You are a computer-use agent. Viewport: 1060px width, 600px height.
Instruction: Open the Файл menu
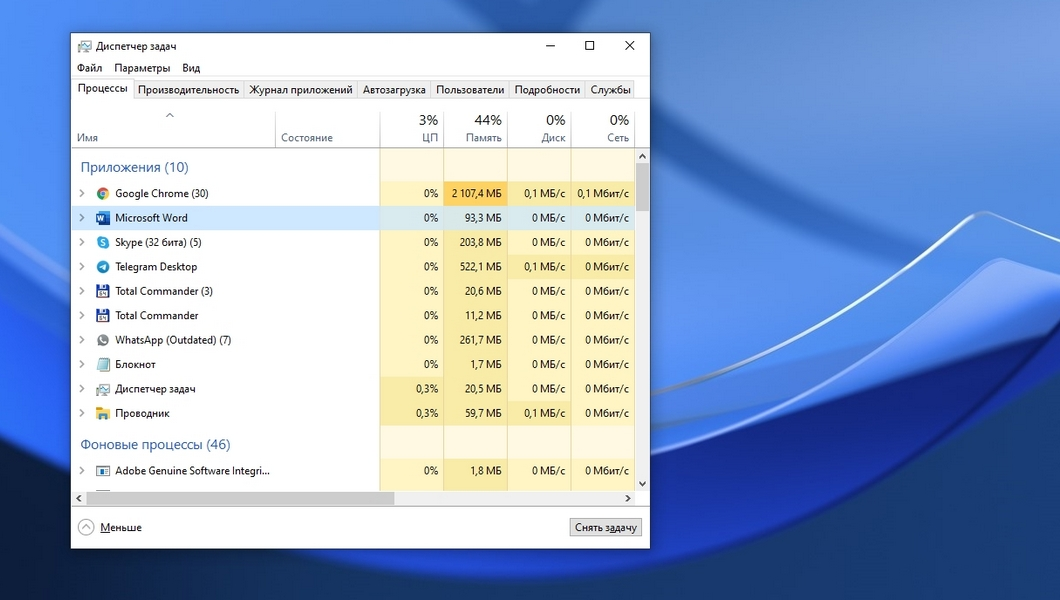click(x=89, y=68)
